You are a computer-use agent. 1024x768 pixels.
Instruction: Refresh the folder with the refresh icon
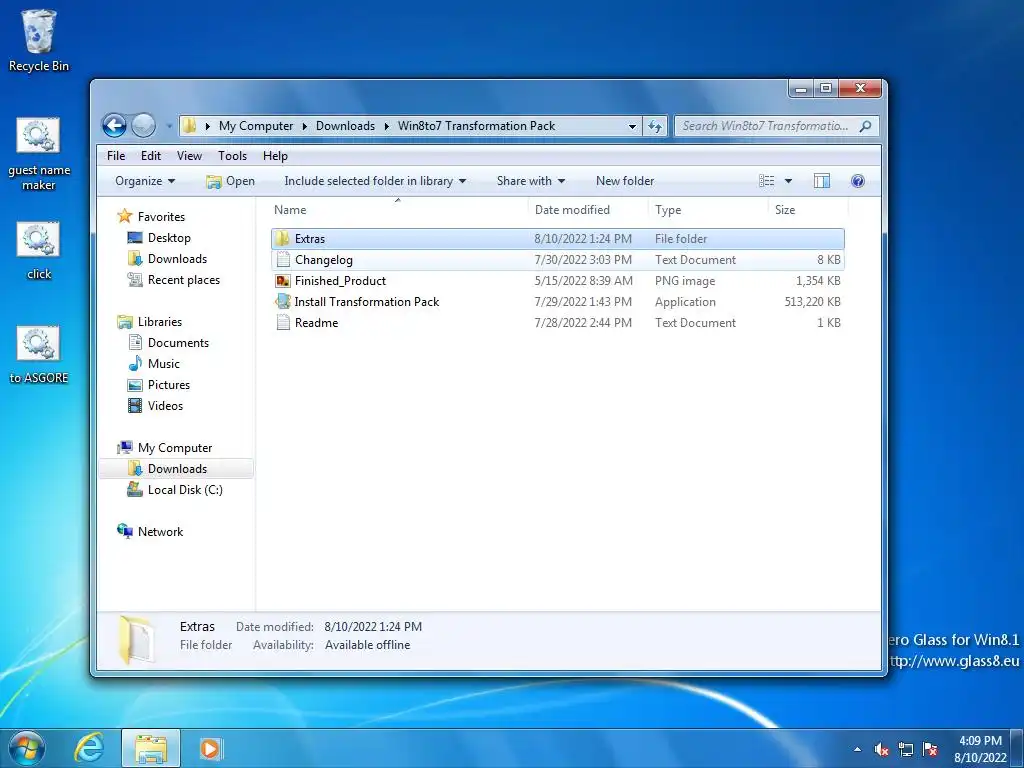[x=655, y=126]
